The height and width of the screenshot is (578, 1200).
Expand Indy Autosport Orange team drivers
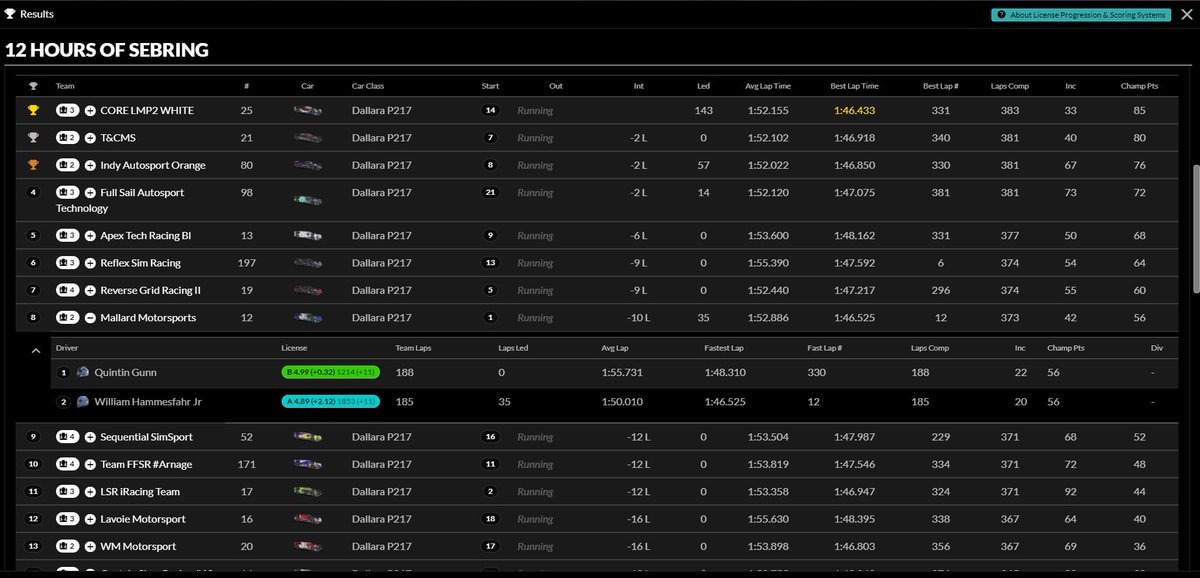[x=90, y=165]
